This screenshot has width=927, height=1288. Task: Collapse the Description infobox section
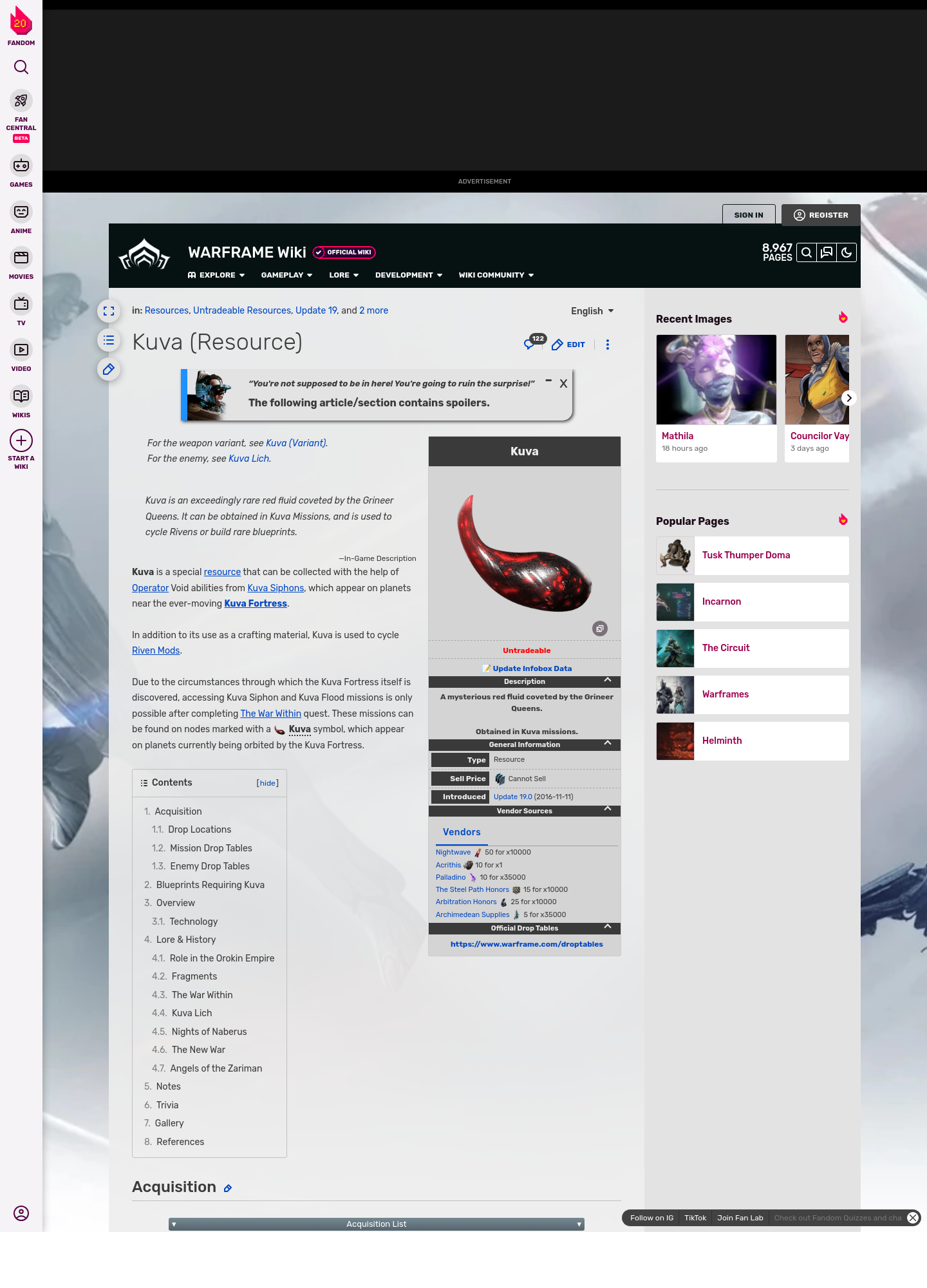[x=608, y=680]
